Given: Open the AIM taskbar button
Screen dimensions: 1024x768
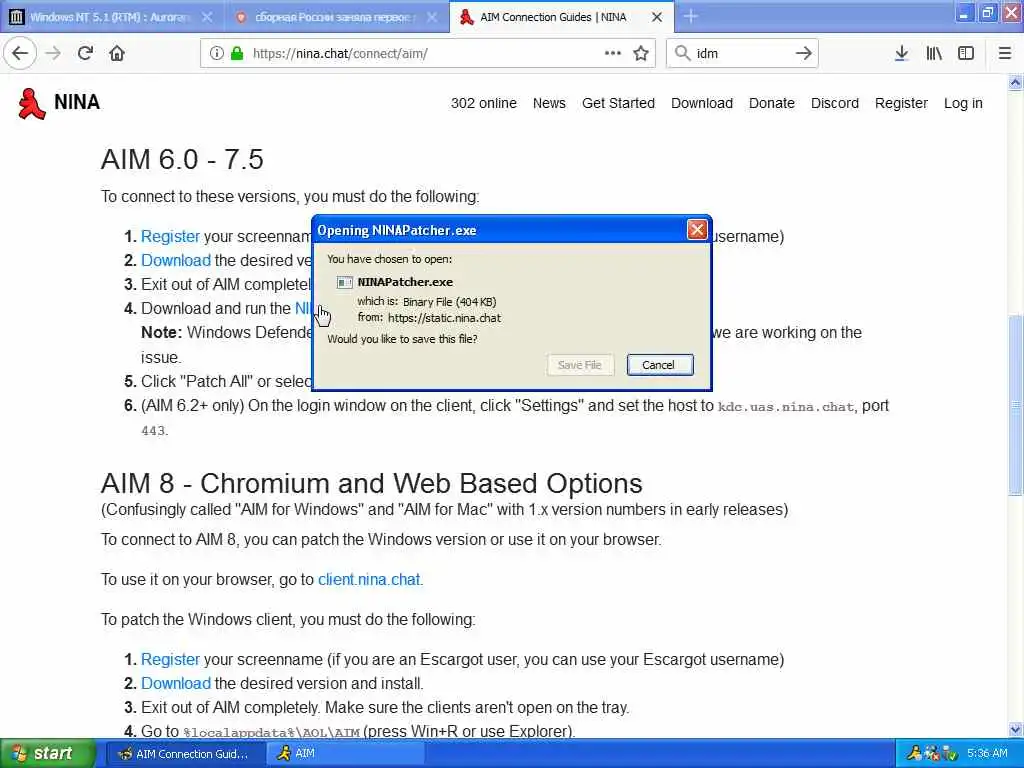Looking at the screenshot, I should click(345, 754).
